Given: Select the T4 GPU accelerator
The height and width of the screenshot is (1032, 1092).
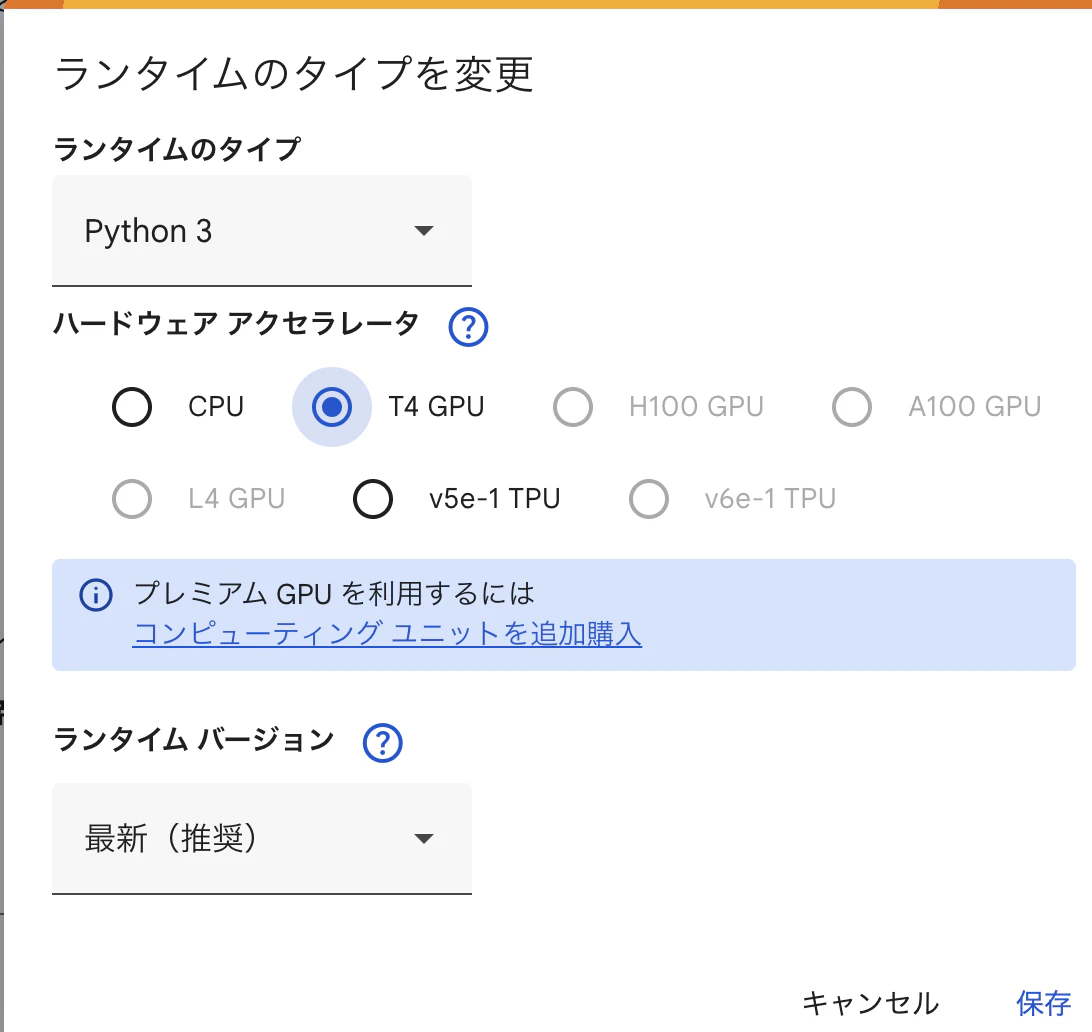Looking at the screenshot, I should tap(331, 407).
